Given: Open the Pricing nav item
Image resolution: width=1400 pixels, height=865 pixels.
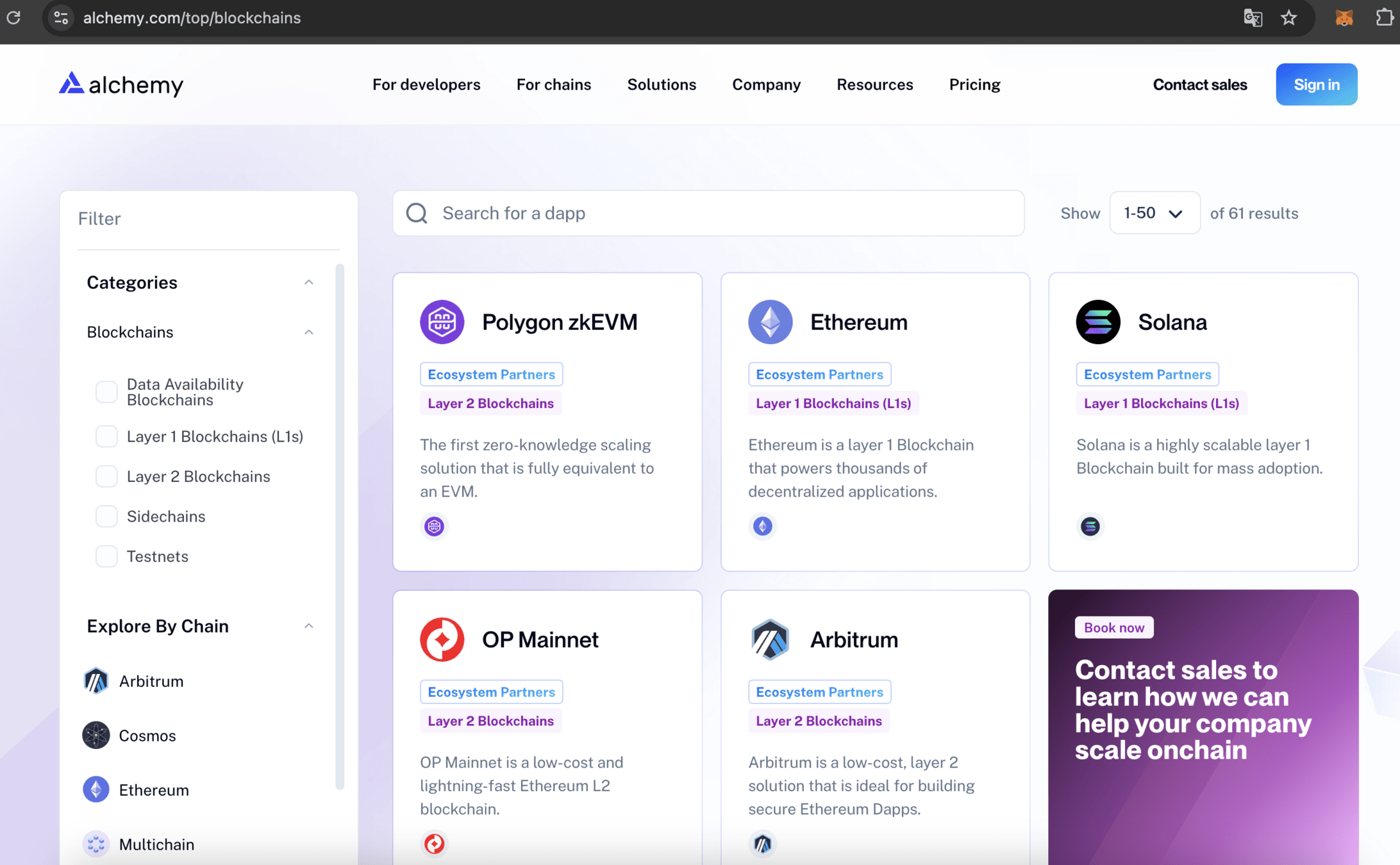Looking at the screenshot, I should (x=974, y=85).
